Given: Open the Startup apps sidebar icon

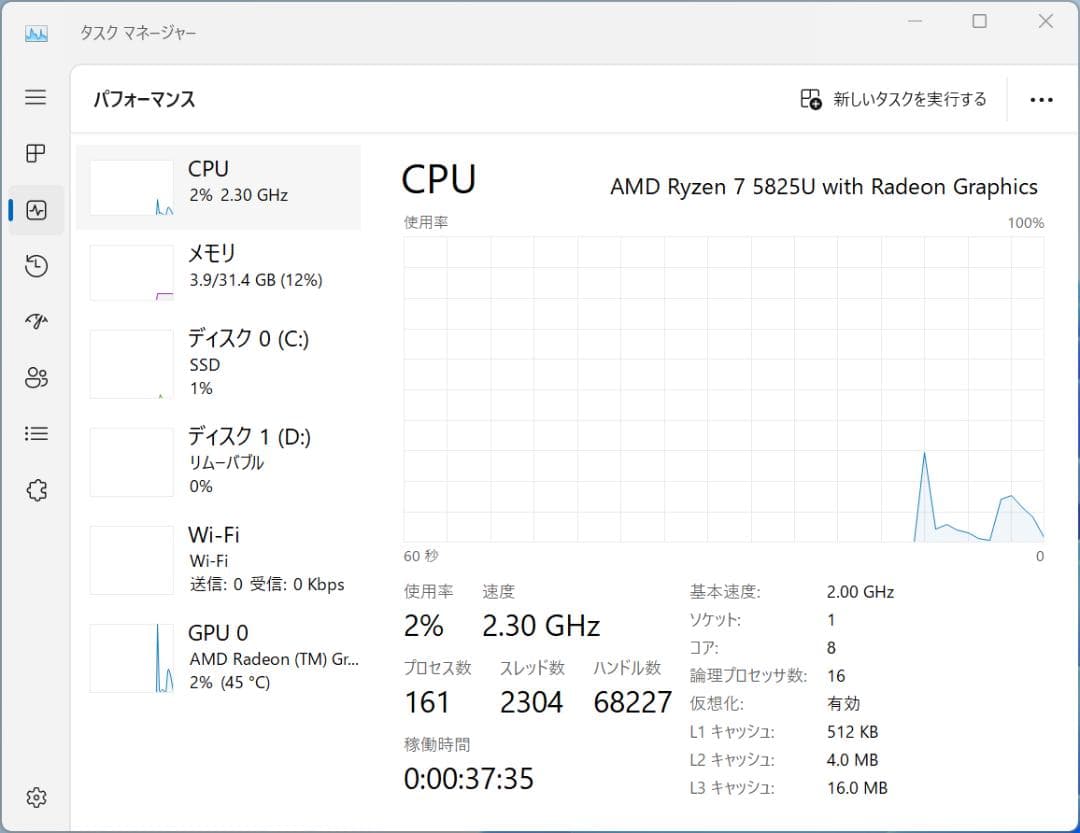Looking at the screenshot, I should [x=36, y=321].
